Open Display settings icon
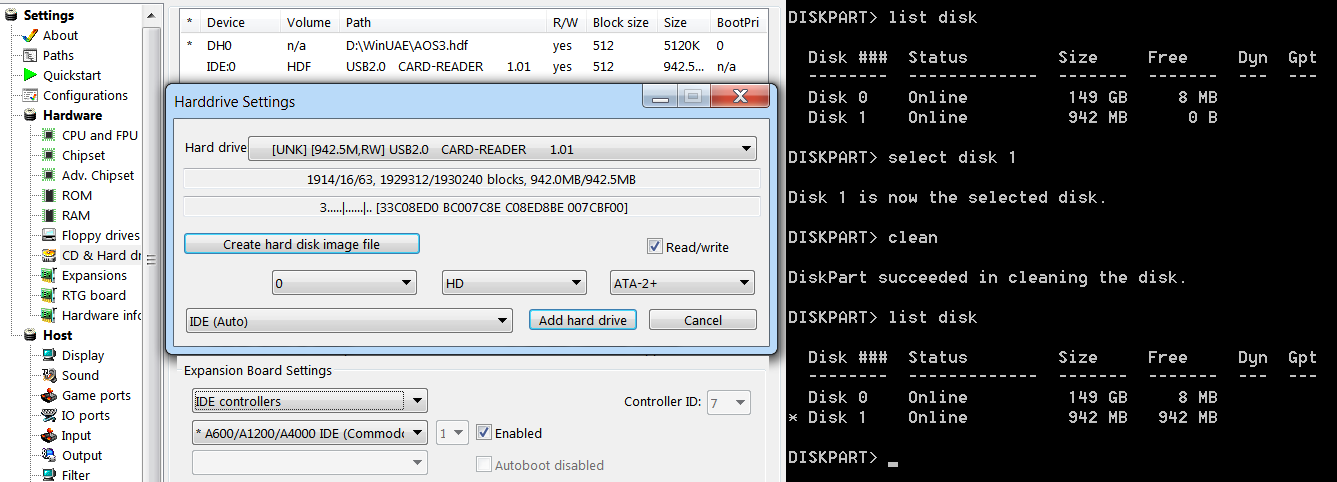The image size is (1337, 482). [x=48, y=355]
